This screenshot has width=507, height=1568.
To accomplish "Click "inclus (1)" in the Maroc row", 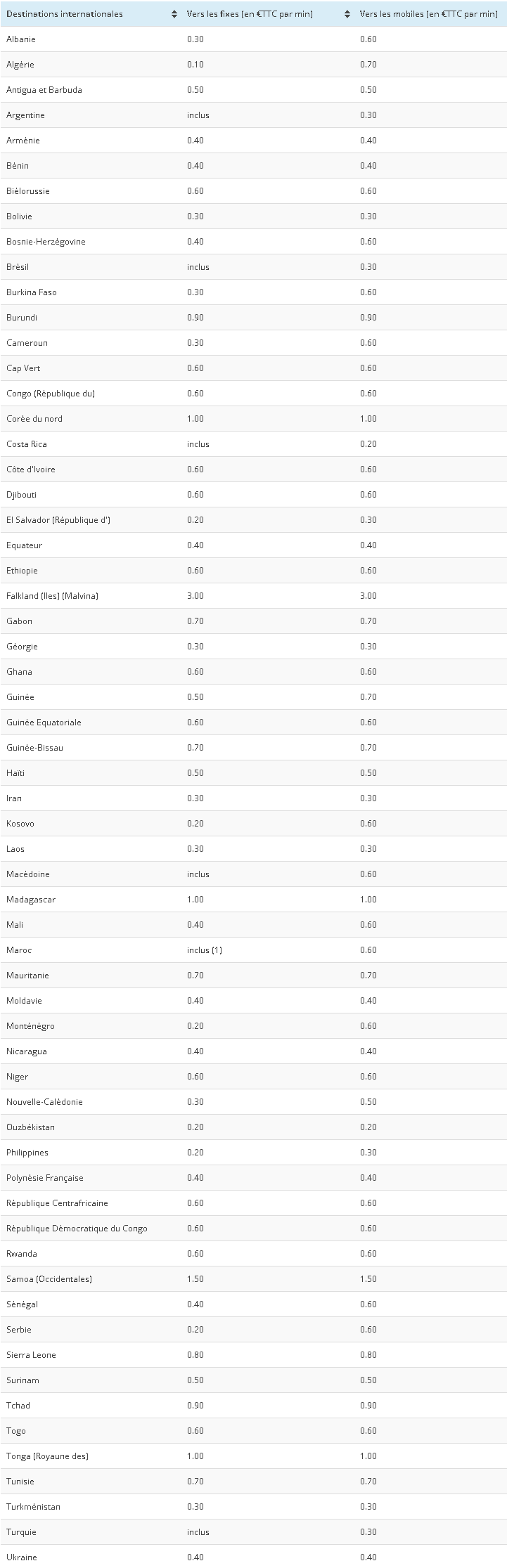I will [205, 950].
